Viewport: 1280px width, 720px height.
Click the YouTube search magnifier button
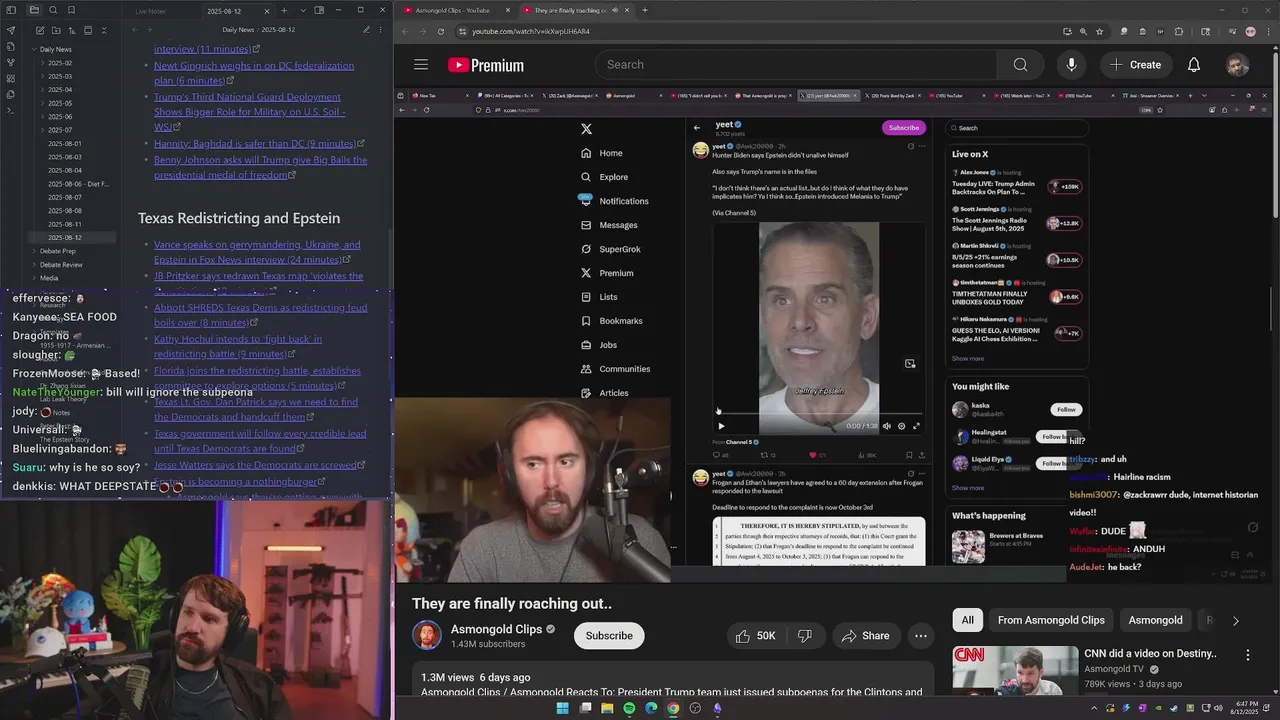(1020, 65)
